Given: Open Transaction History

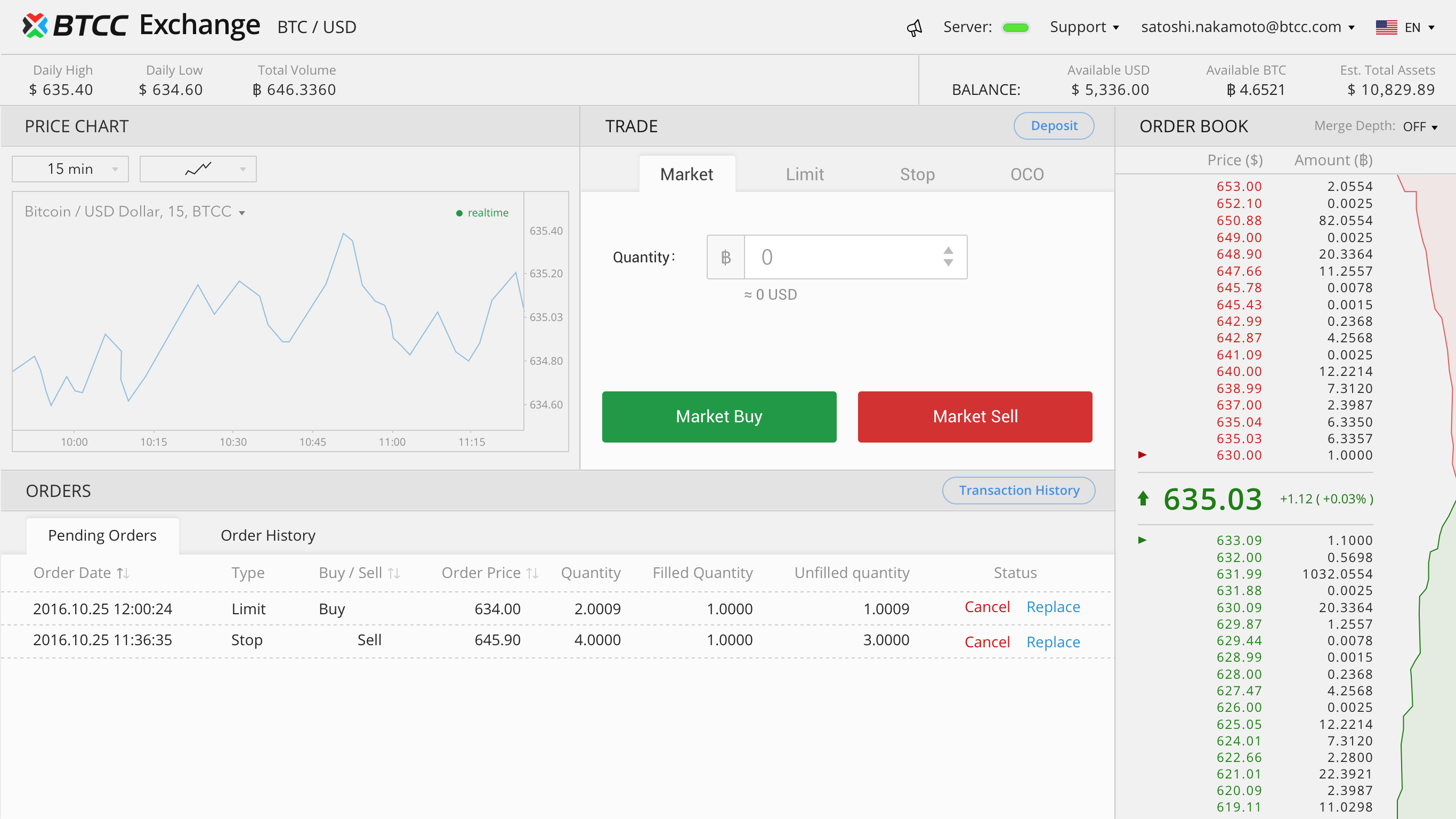Looking at the screenshot, I should tap(1018, 491).
